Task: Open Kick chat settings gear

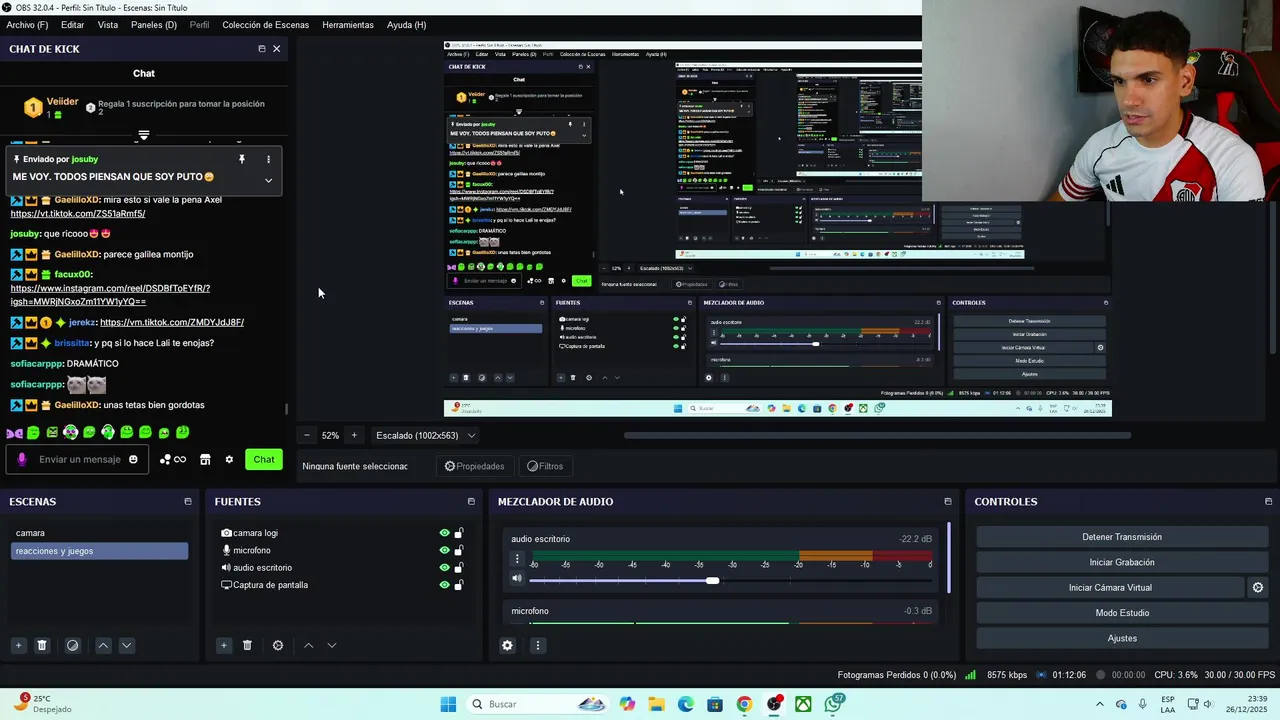Action: 229,460
